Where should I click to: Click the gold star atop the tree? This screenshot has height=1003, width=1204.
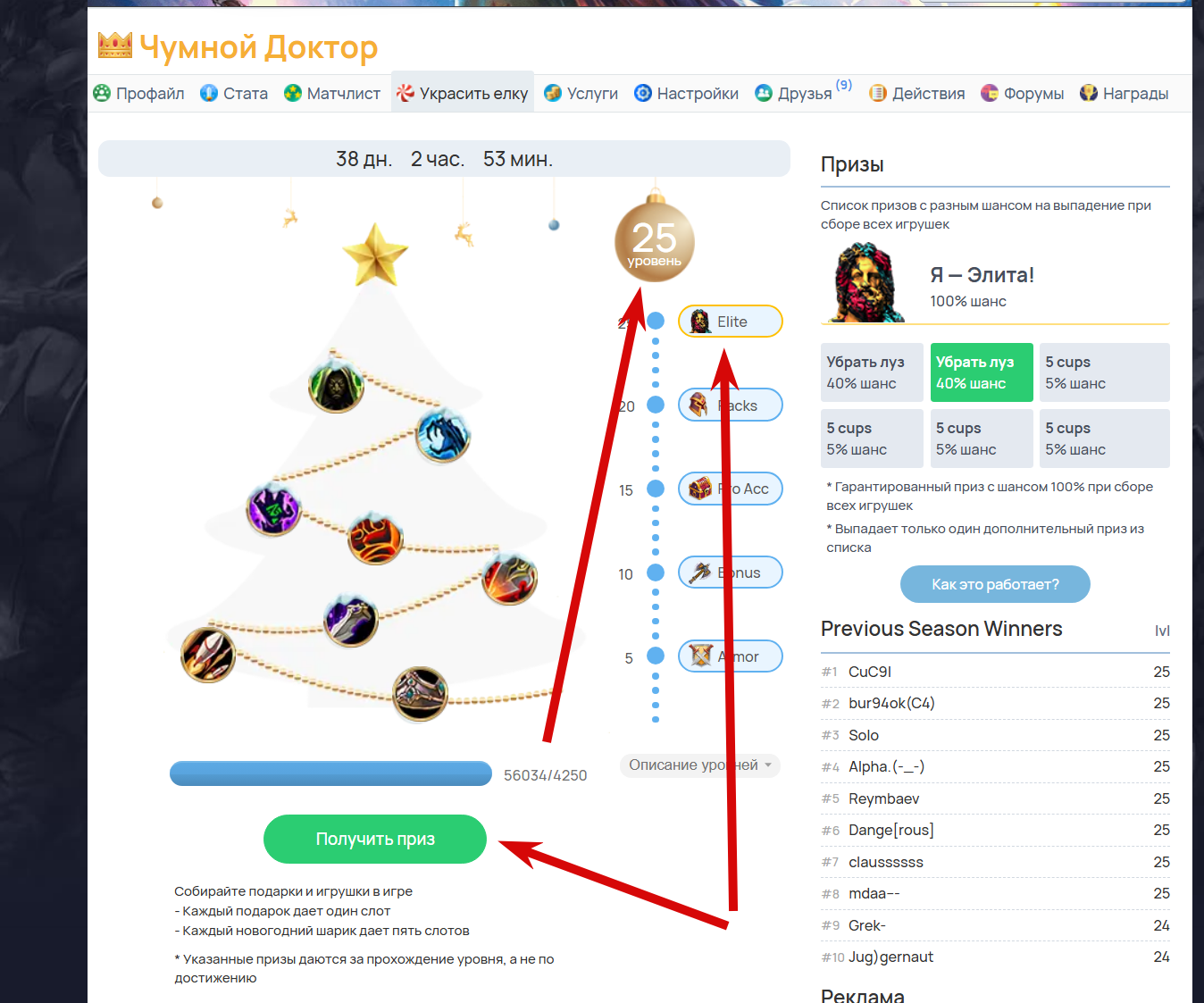[x=375, y=255]
